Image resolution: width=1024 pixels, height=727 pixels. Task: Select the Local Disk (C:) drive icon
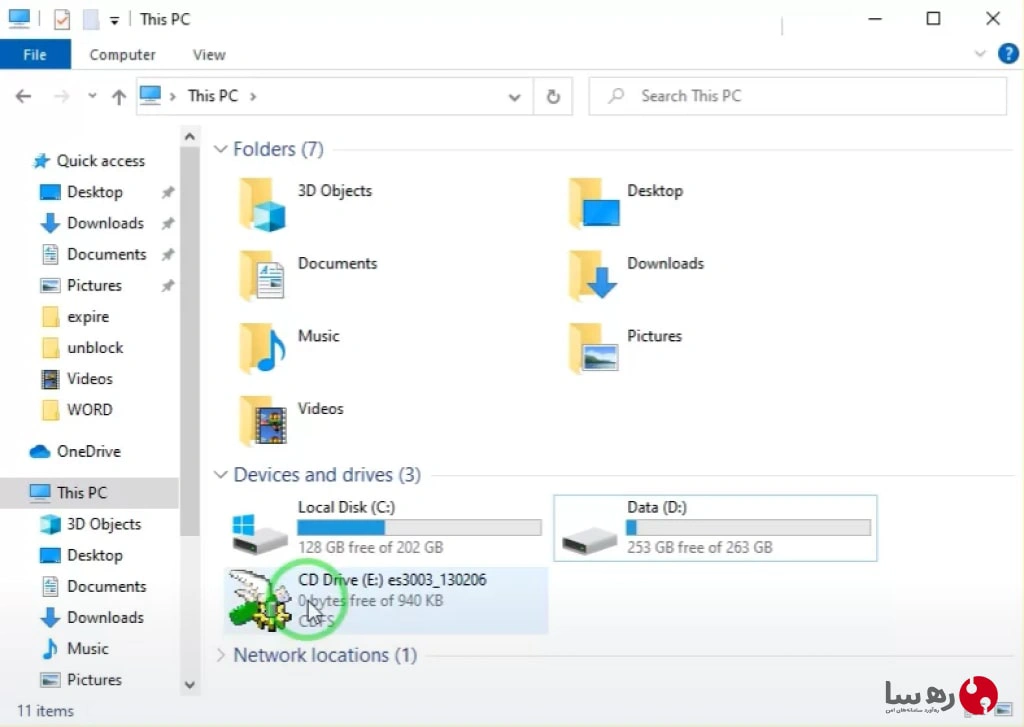[x=259, y=534]
